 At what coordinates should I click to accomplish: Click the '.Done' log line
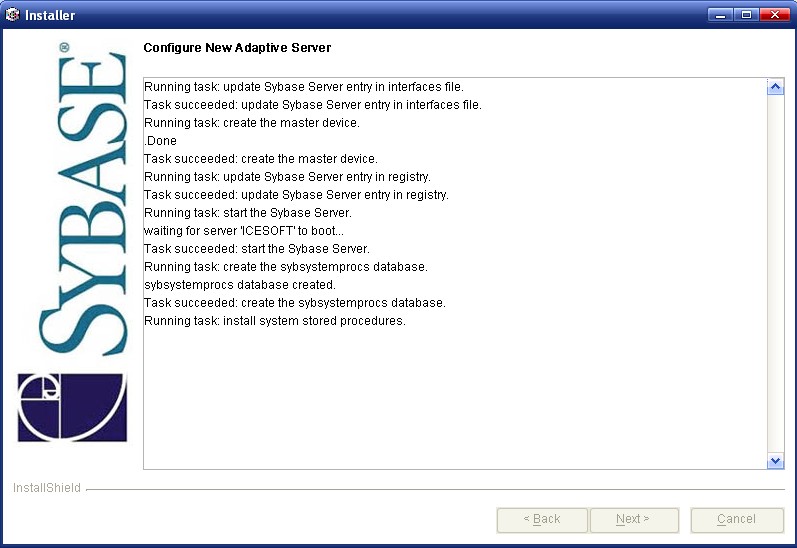[x=161, y=141]
